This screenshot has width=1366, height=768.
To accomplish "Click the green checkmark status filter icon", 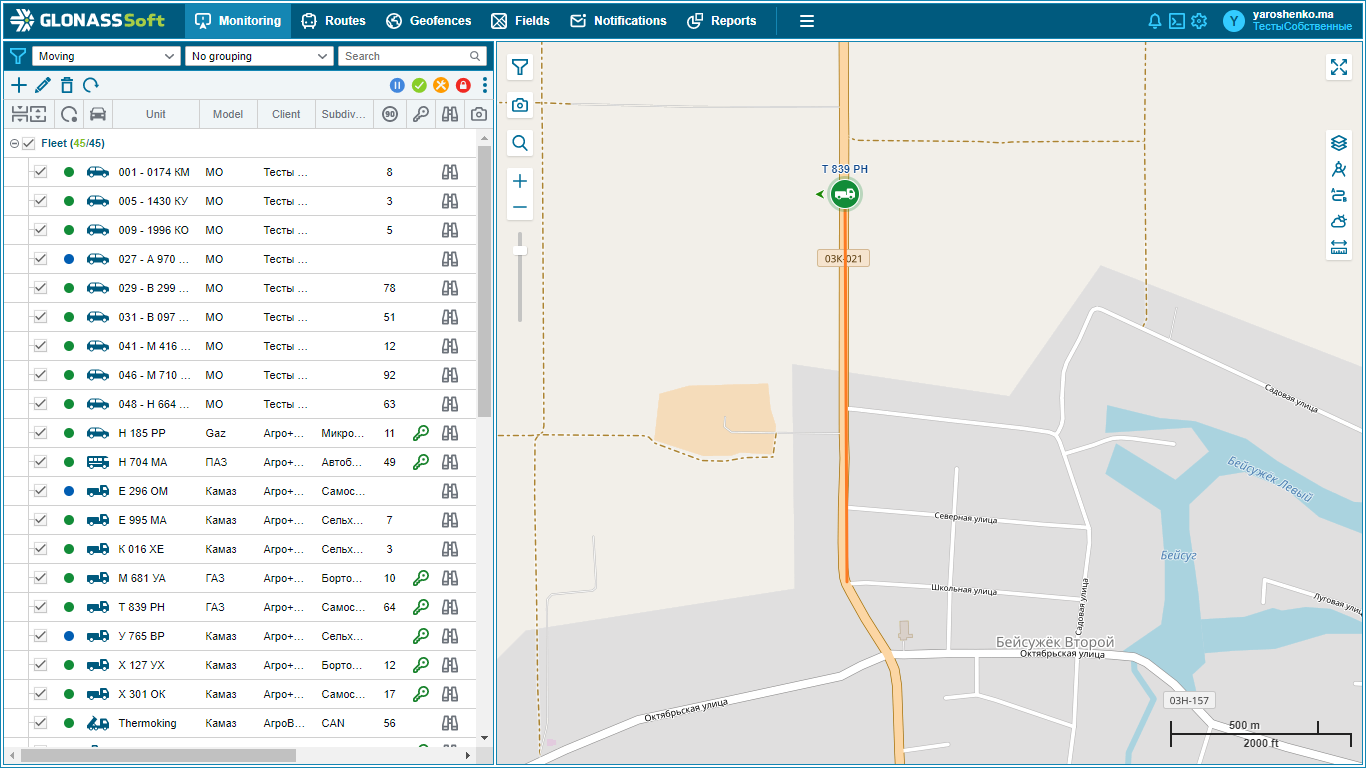I will 419,86.
